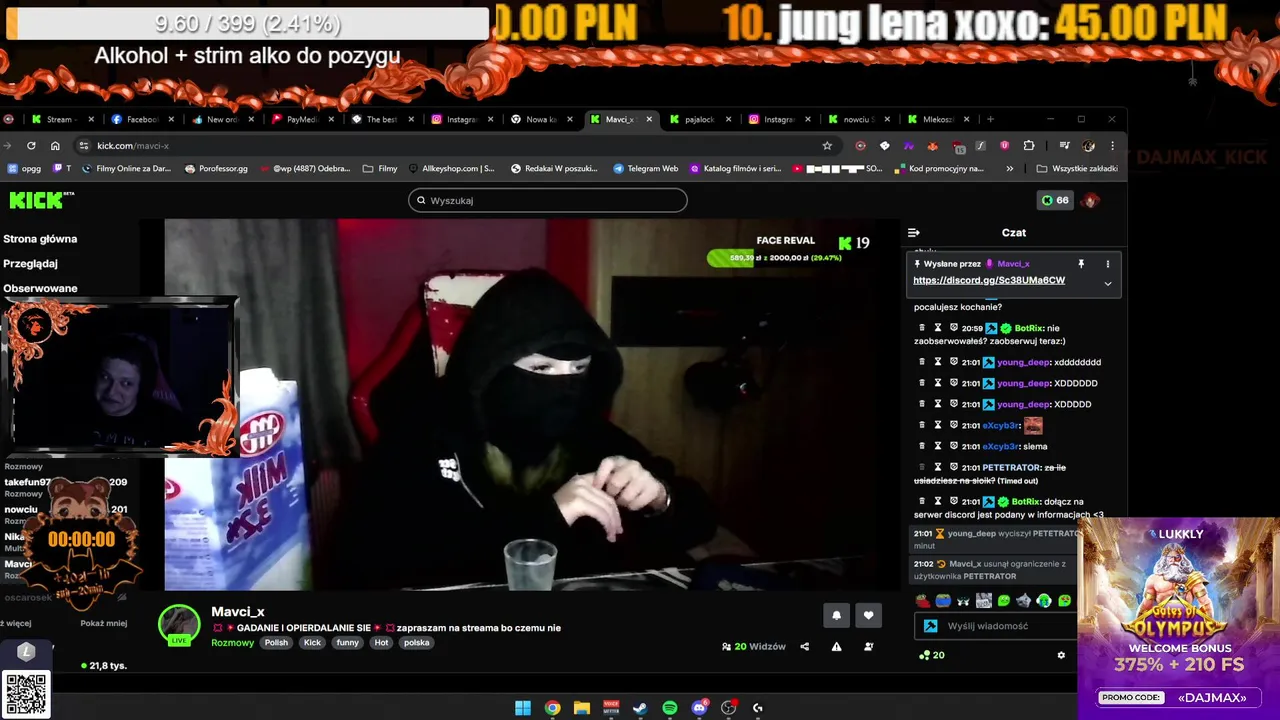1280x720 pixels.
Task: Open the Rozmowy category link
Action: click(233, 643)
